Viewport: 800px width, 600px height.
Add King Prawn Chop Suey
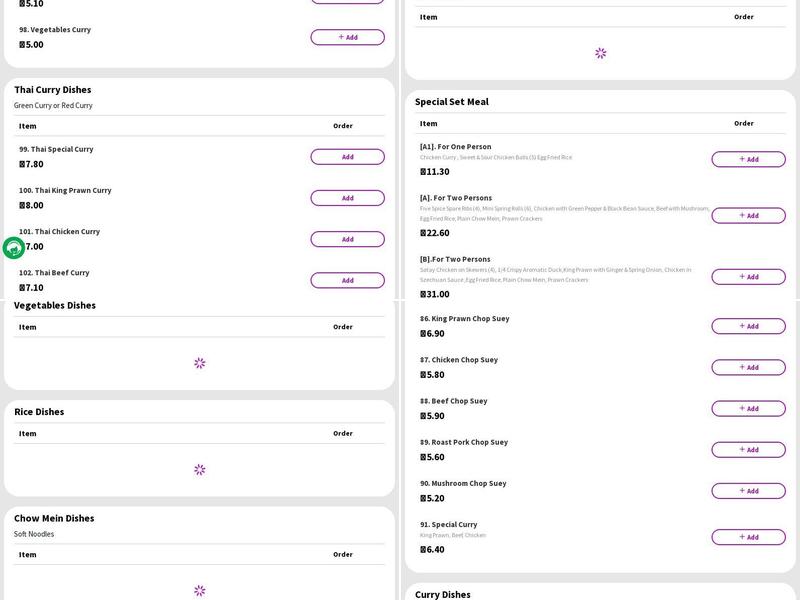coord(748,326)
